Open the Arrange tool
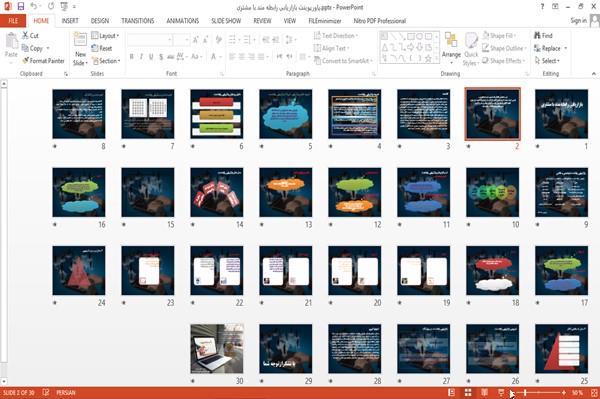600x399 pixels. click(x=451, y=49)
